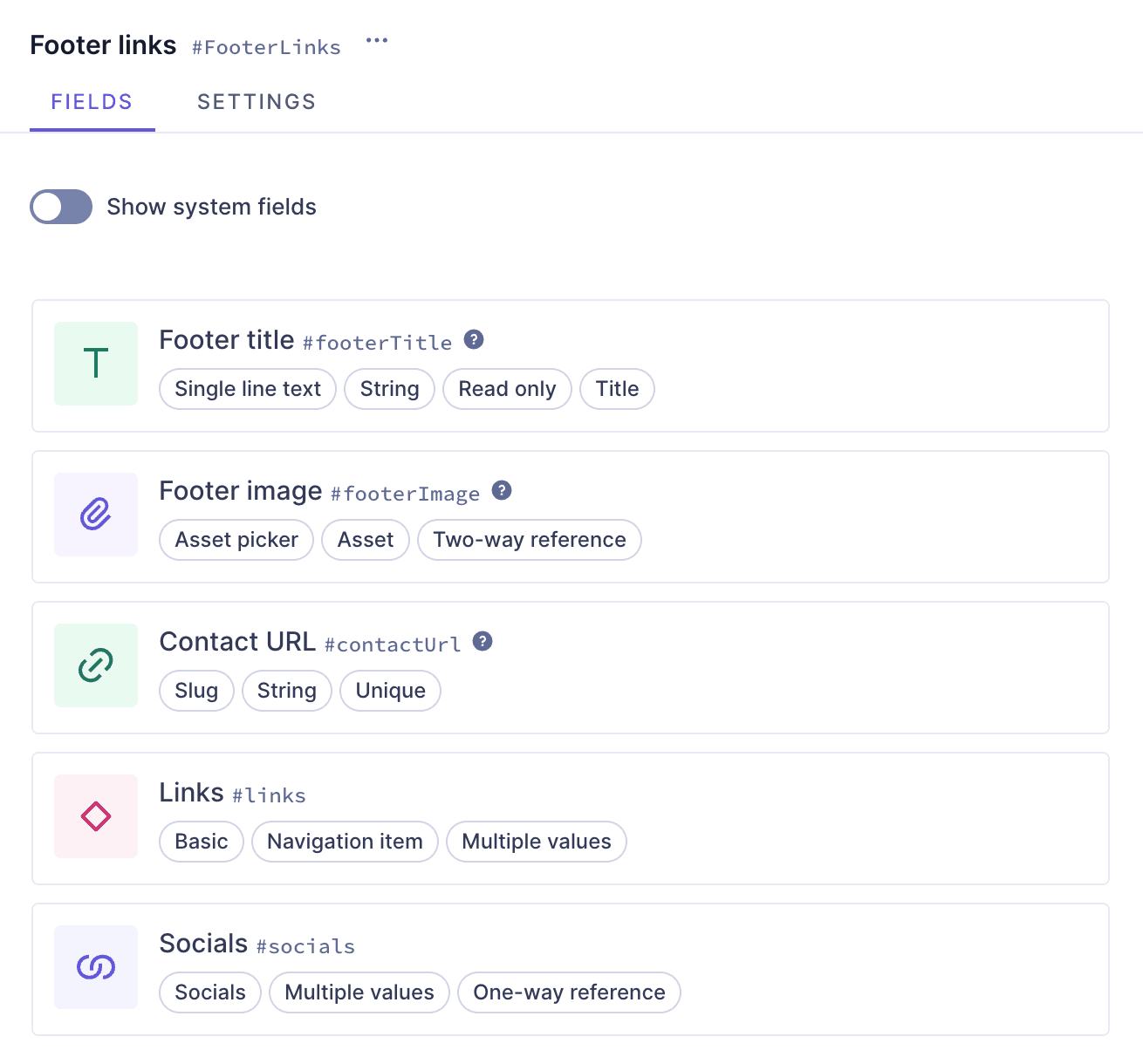Click the Navigation item tag
Viewport: 1143px width, 1064px height.
(x=345, y=842)
